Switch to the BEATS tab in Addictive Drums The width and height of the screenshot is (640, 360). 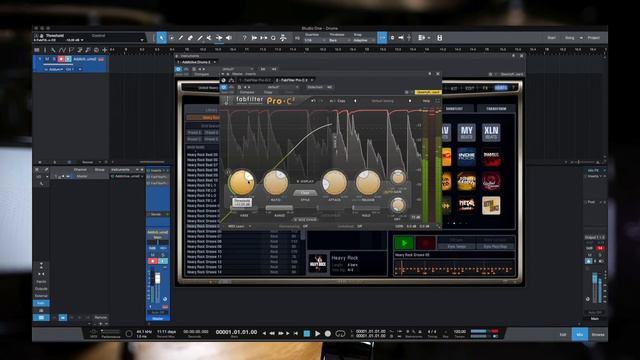(x=501, y=88)
